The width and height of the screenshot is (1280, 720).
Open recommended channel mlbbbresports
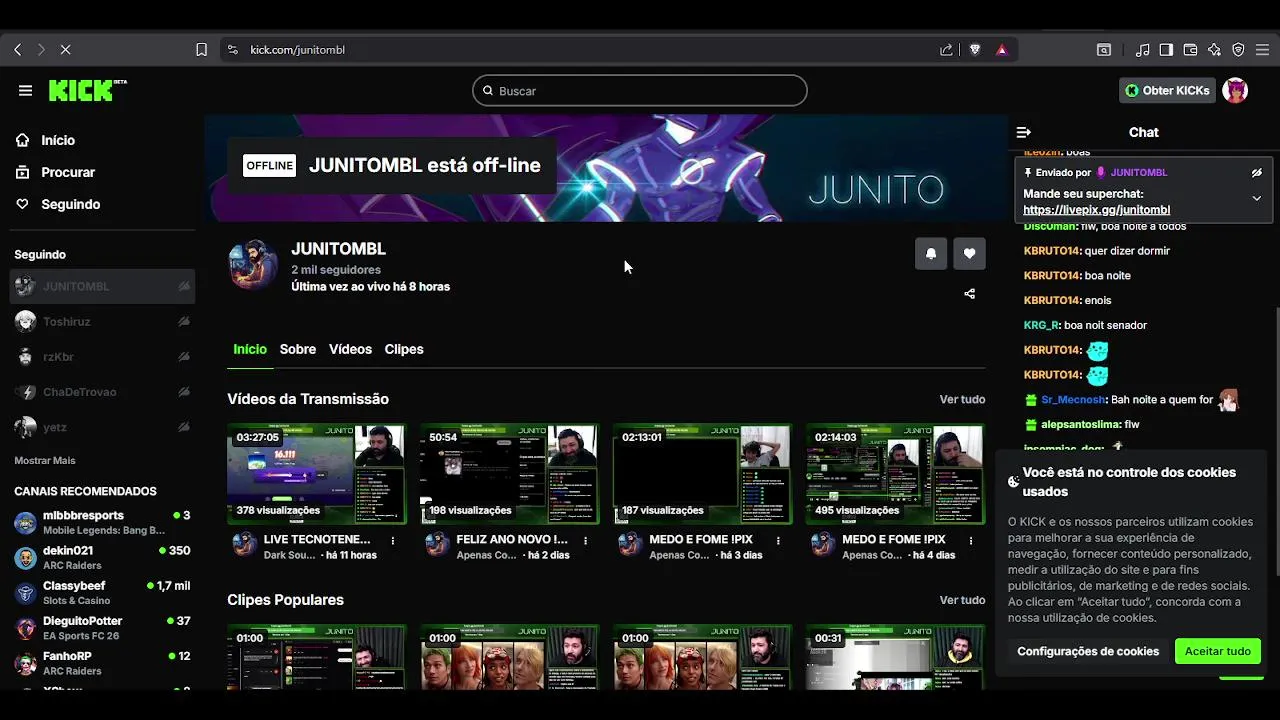pos(102,522)
